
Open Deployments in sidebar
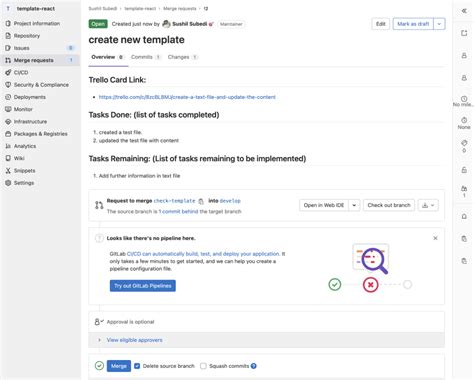pos(30,97)
